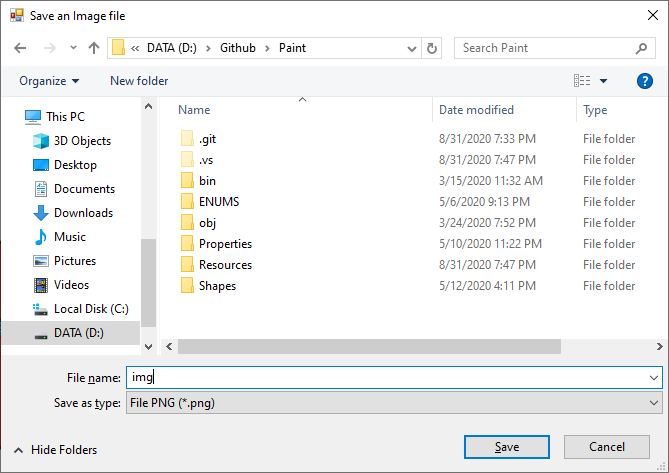The height and width of the screenshot is (473, 669).
Task: Expand the address bar path dropdown
Action: [412, 49]
